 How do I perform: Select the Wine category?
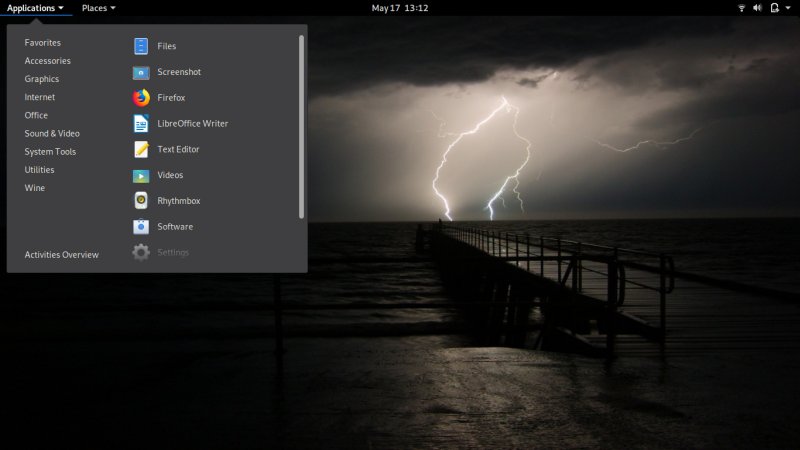(x=34, y=188)
